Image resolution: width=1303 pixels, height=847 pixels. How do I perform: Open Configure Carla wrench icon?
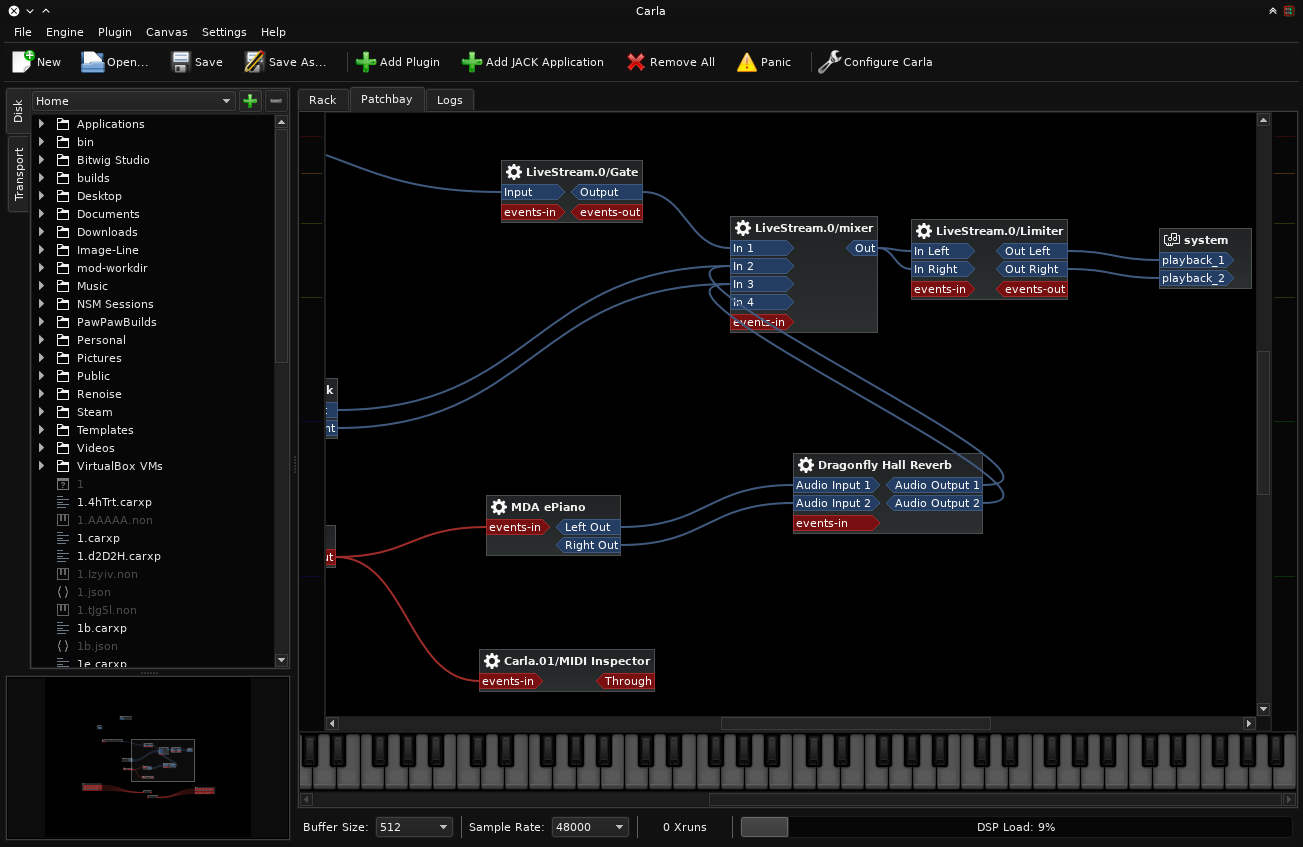tap(829, 62)
